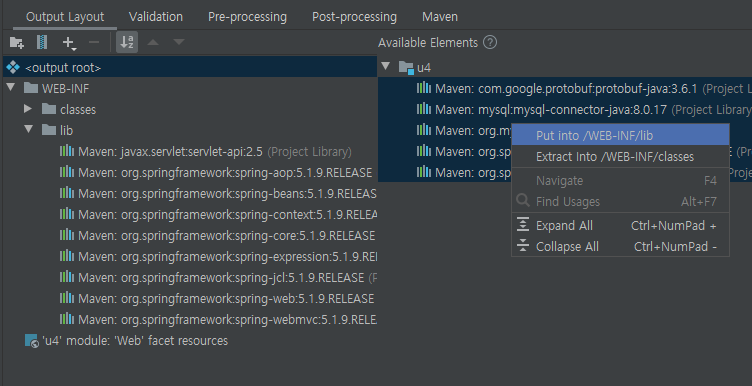
Task: Click the Web facet resources icon
Action: click(x=32, y=340)
